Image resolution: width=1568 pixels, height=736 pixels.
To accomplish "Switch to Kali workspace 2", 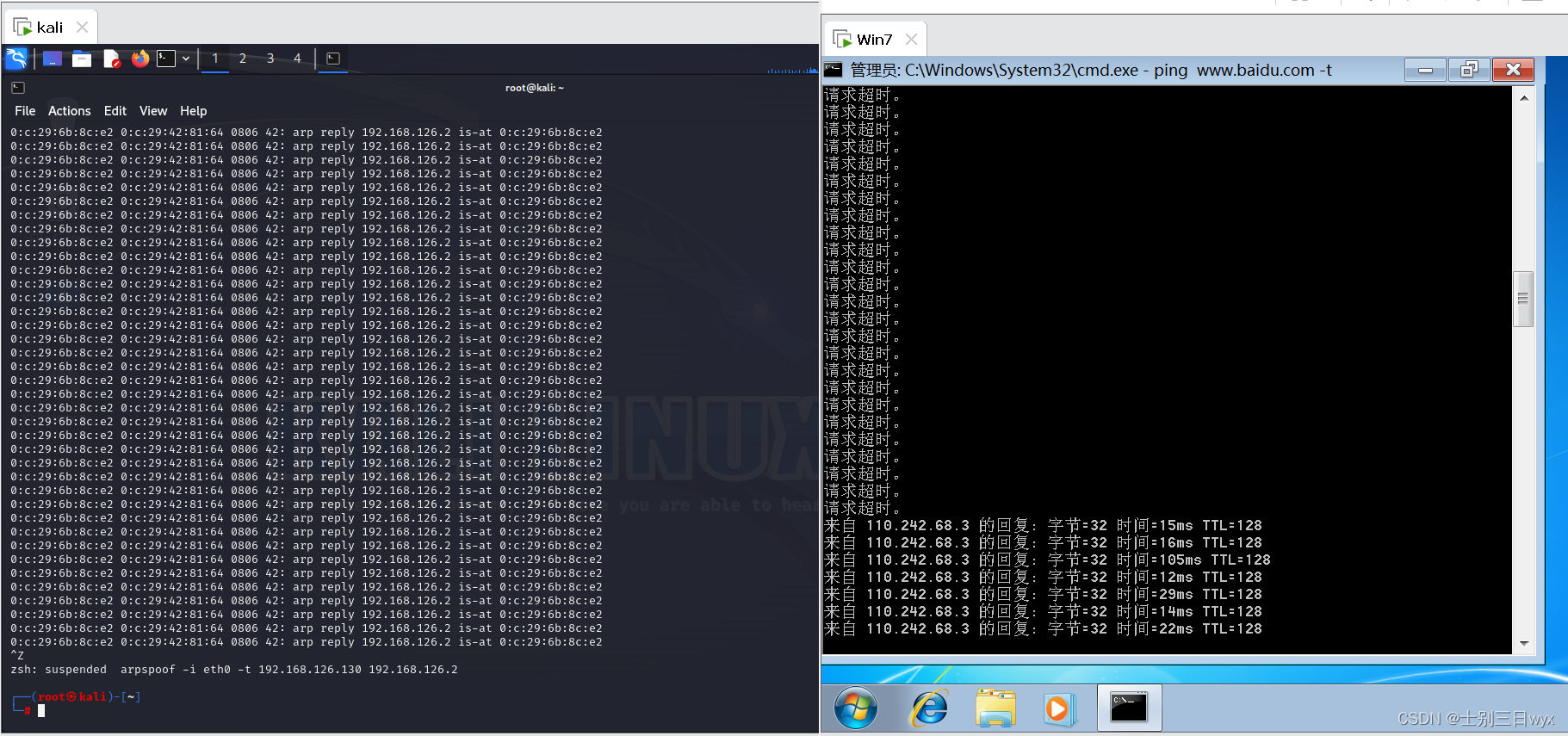I will (x=243, y=59).
